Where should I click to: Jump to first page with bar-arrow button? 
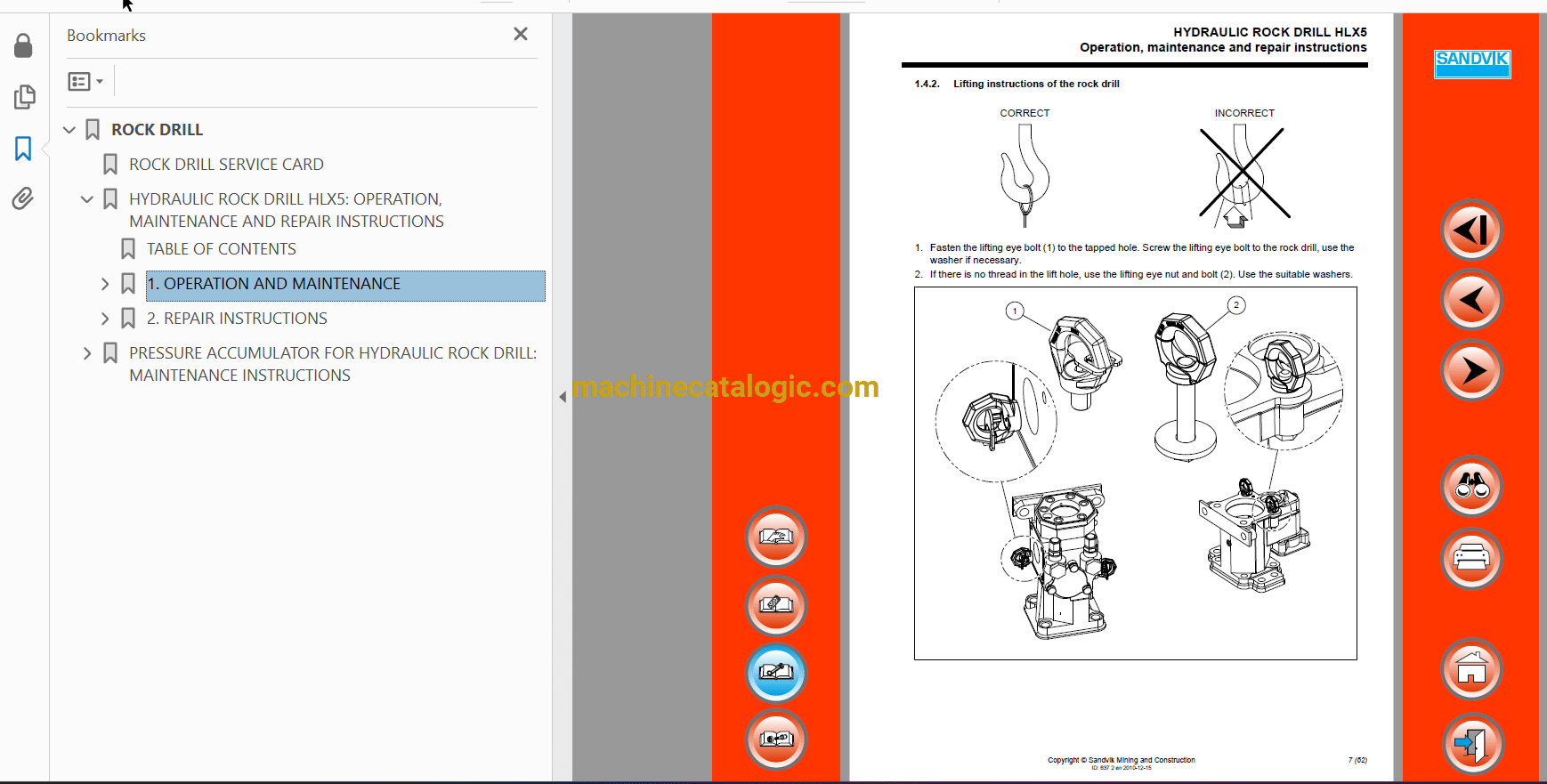[1471, 230]
